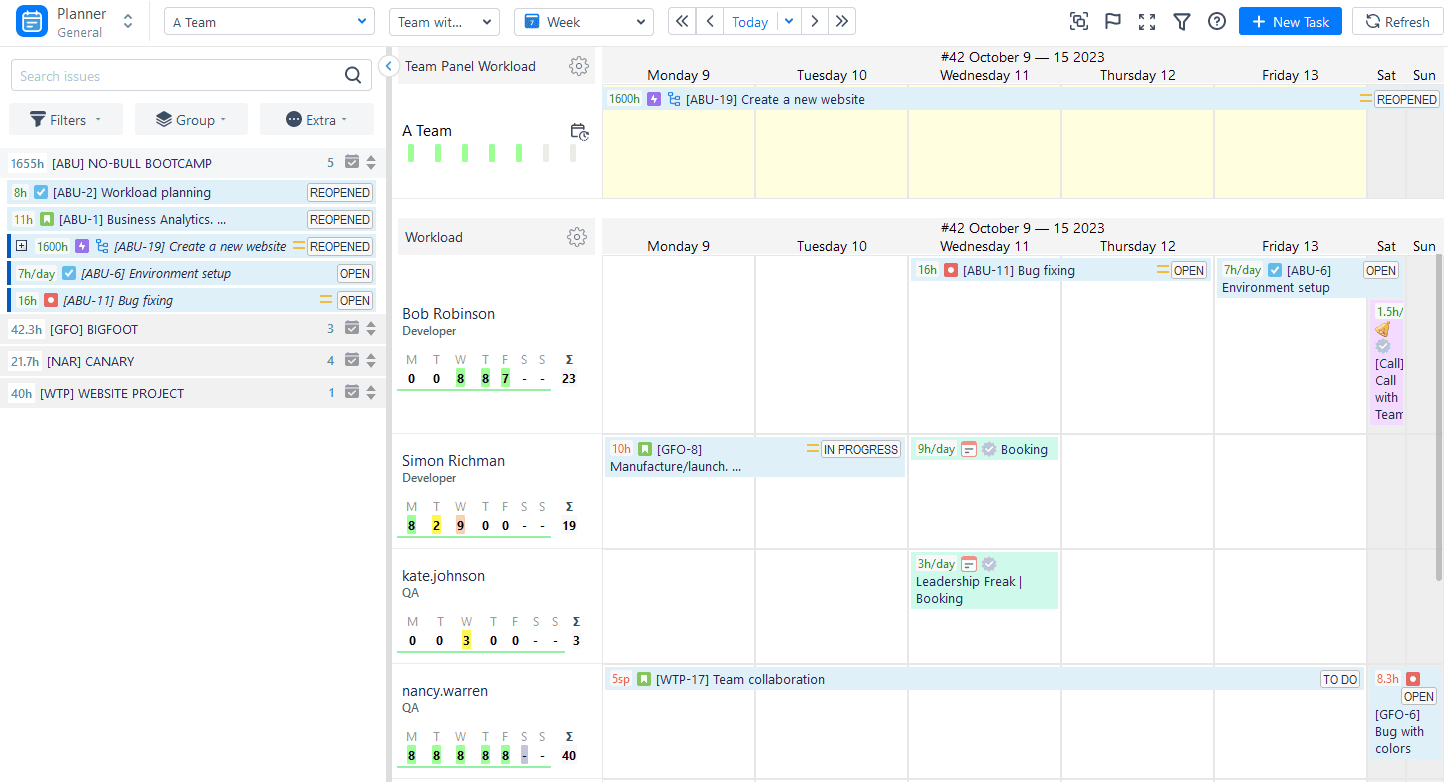Click the calendar clock icon next to A Team
This screenshot has height=782, width=1448.
[x=579, y=131]
